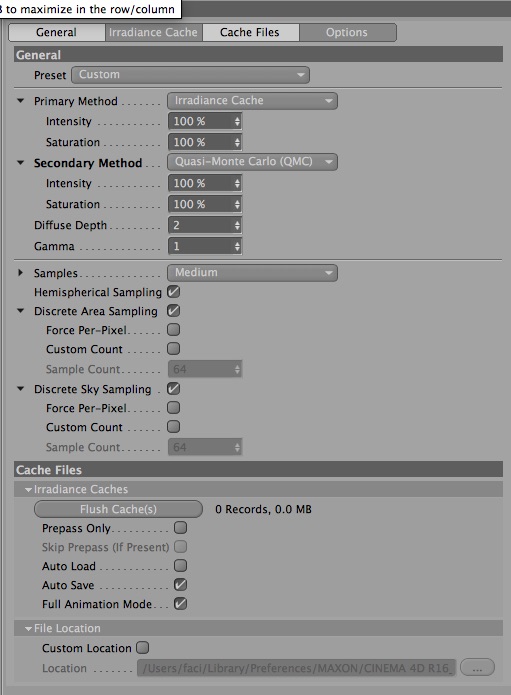This screenshot has height=695, width=511.
Task: Switch to the Irradiance Cache tab
Action: click(x=153, y=32)
